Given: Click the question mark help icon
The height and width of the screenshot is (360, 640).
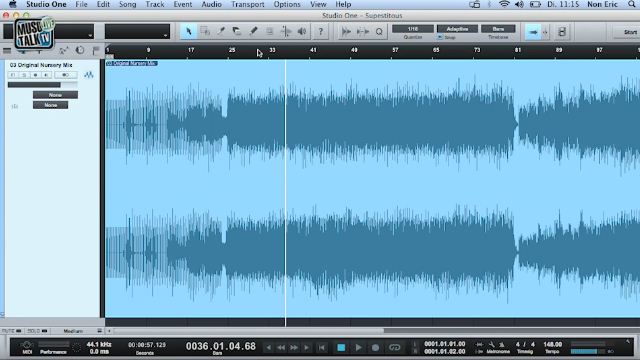Looking at the screenshot, I should click(321, 31).
